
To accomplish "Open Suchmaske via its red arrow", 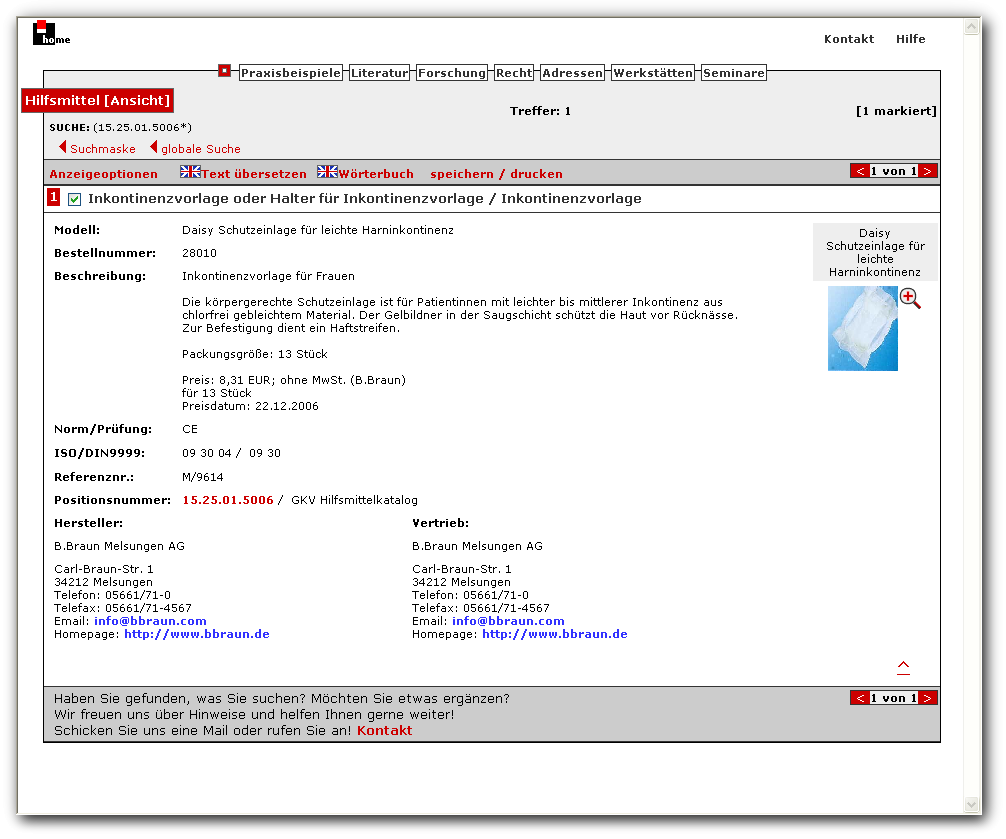I will (63, 146).
